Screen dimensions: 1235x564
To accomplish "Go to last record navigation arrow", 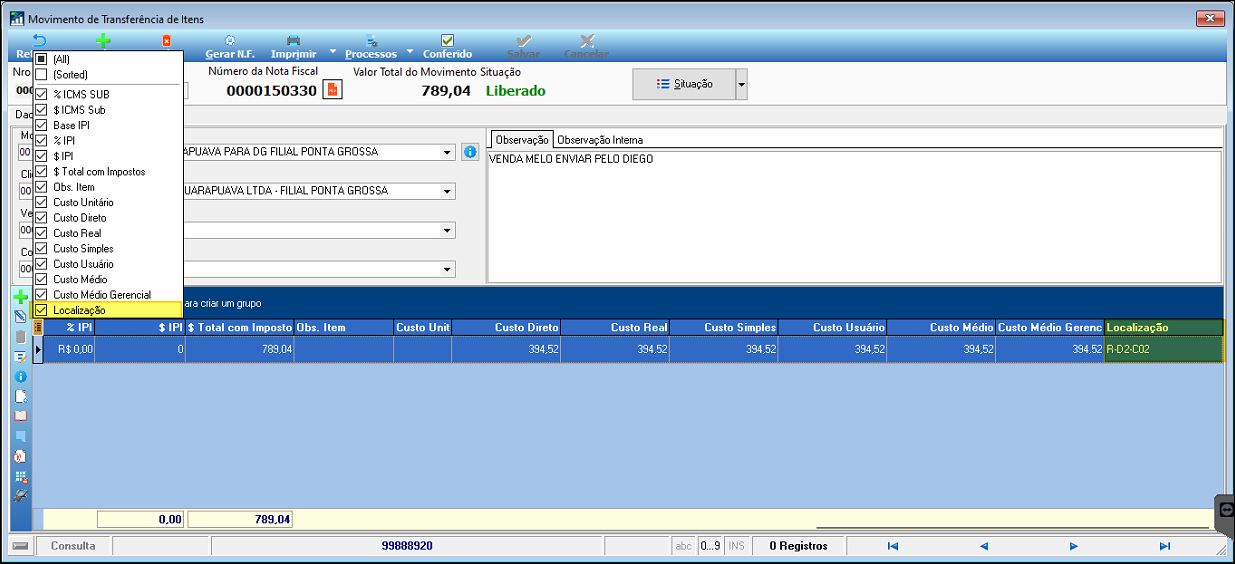I will click(x=1164, y=546).
